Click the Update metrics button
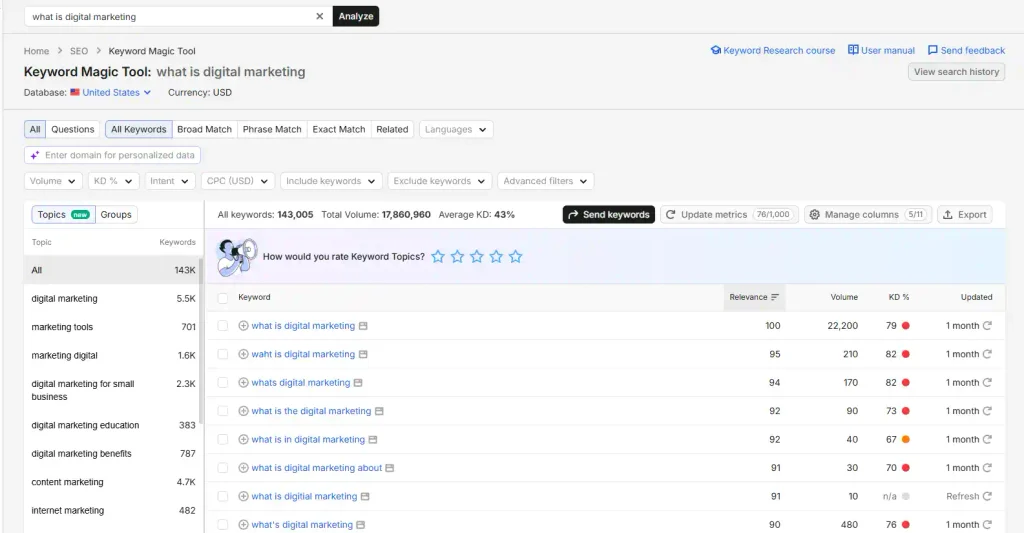1024x533 pixels. (x=729, y=214)
